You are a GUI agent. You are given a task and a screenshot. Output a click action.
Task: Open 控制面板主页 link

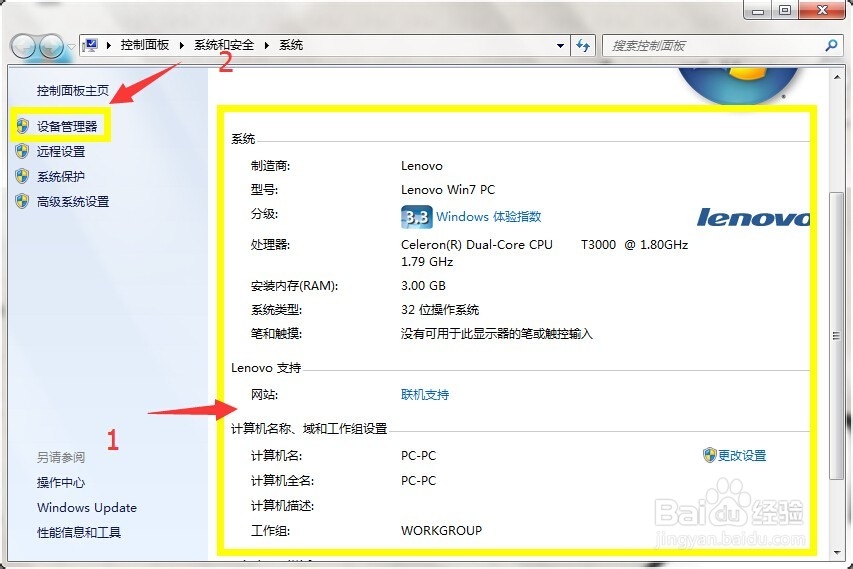point(73,90)
